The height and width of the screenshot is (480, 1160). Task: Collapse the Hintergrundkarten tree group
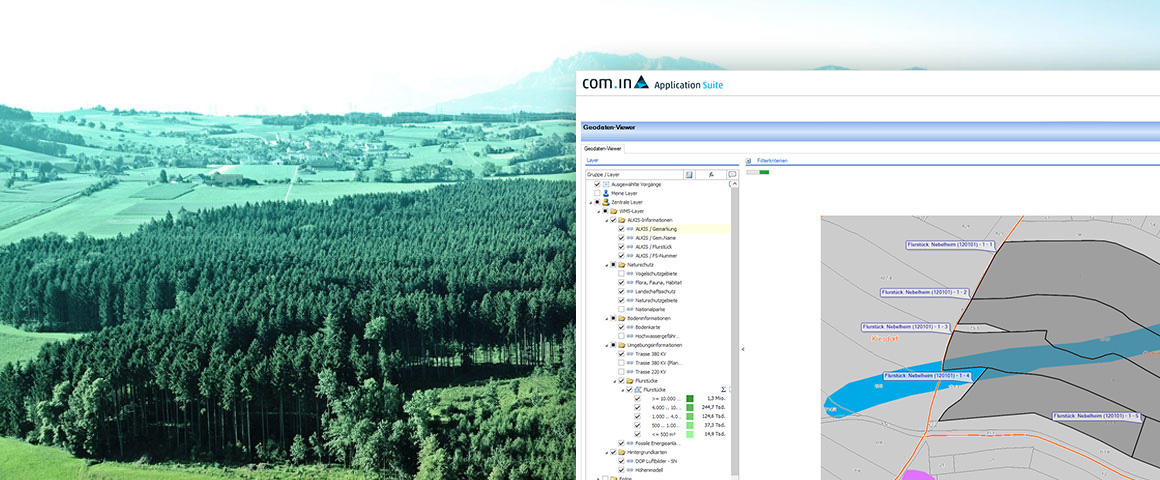(606, 452)
